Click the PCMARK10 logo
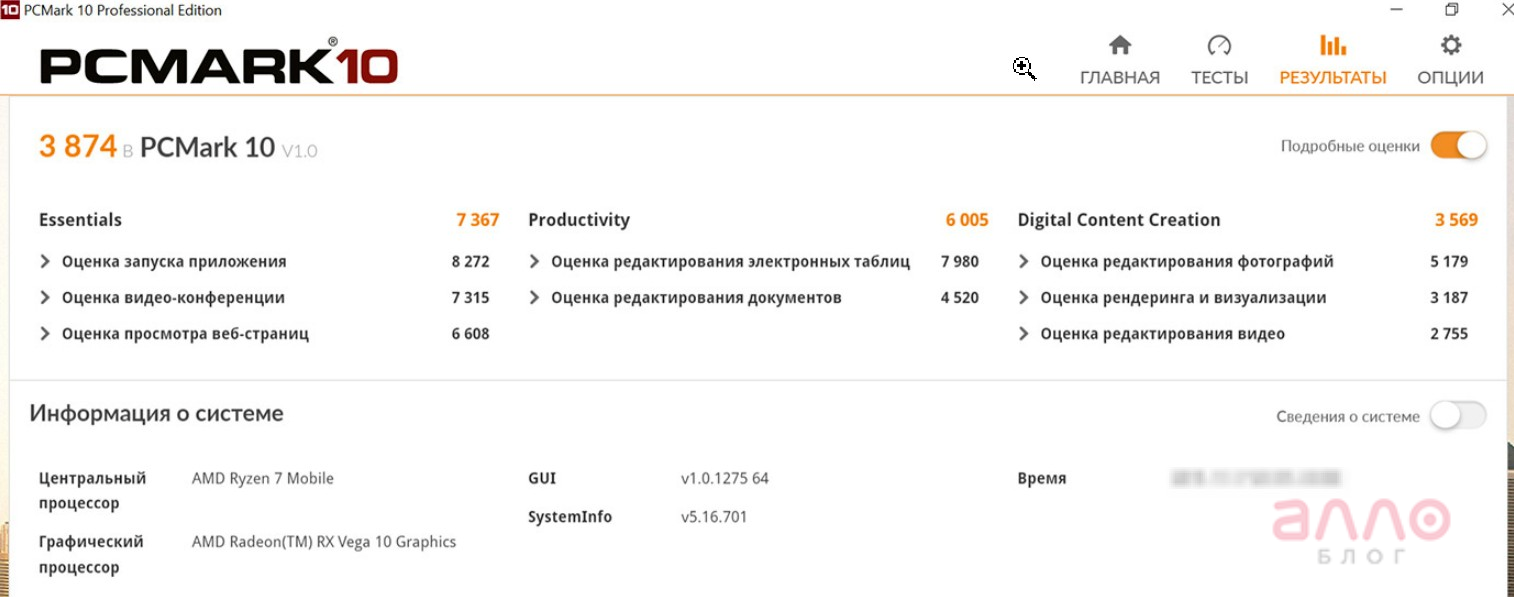The width and height of the screenshot is (1514, 597). tap(219, 63)
